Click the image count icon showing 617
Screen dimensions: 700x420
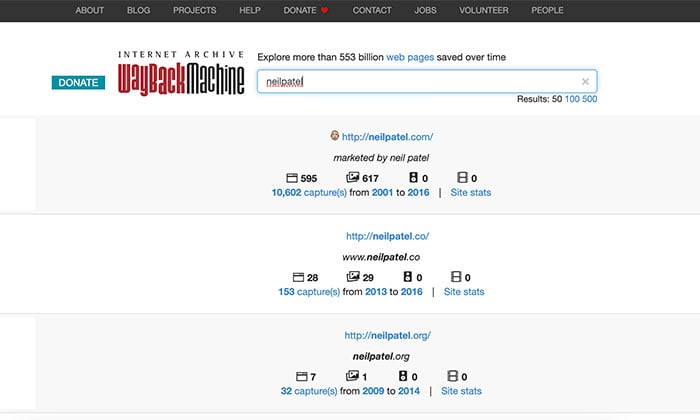353,177
